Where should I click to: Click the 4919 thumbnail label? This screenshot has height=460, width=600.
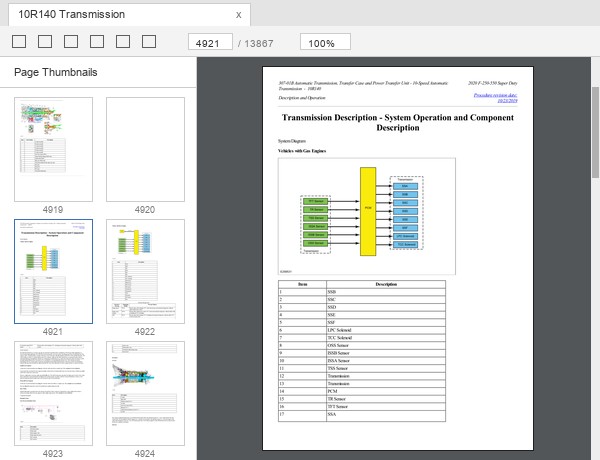click(x=53, y=210)
